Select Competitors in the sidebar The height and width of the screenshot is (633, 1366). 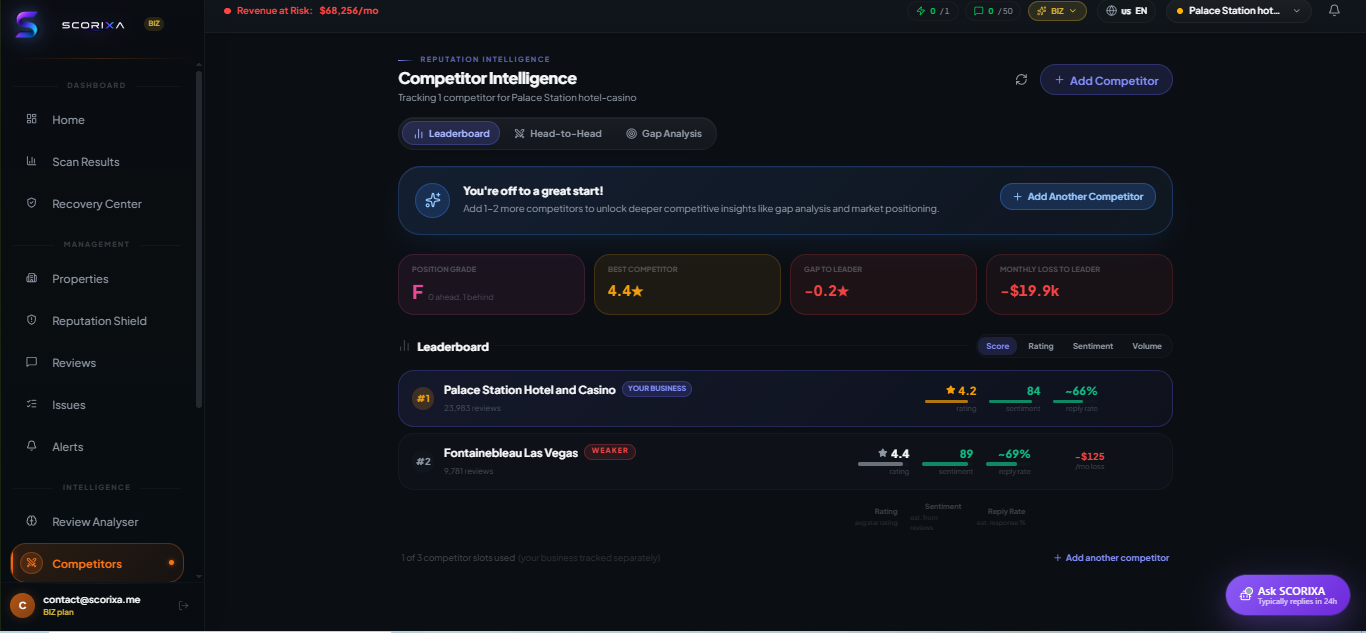click(x=97, y=563)
